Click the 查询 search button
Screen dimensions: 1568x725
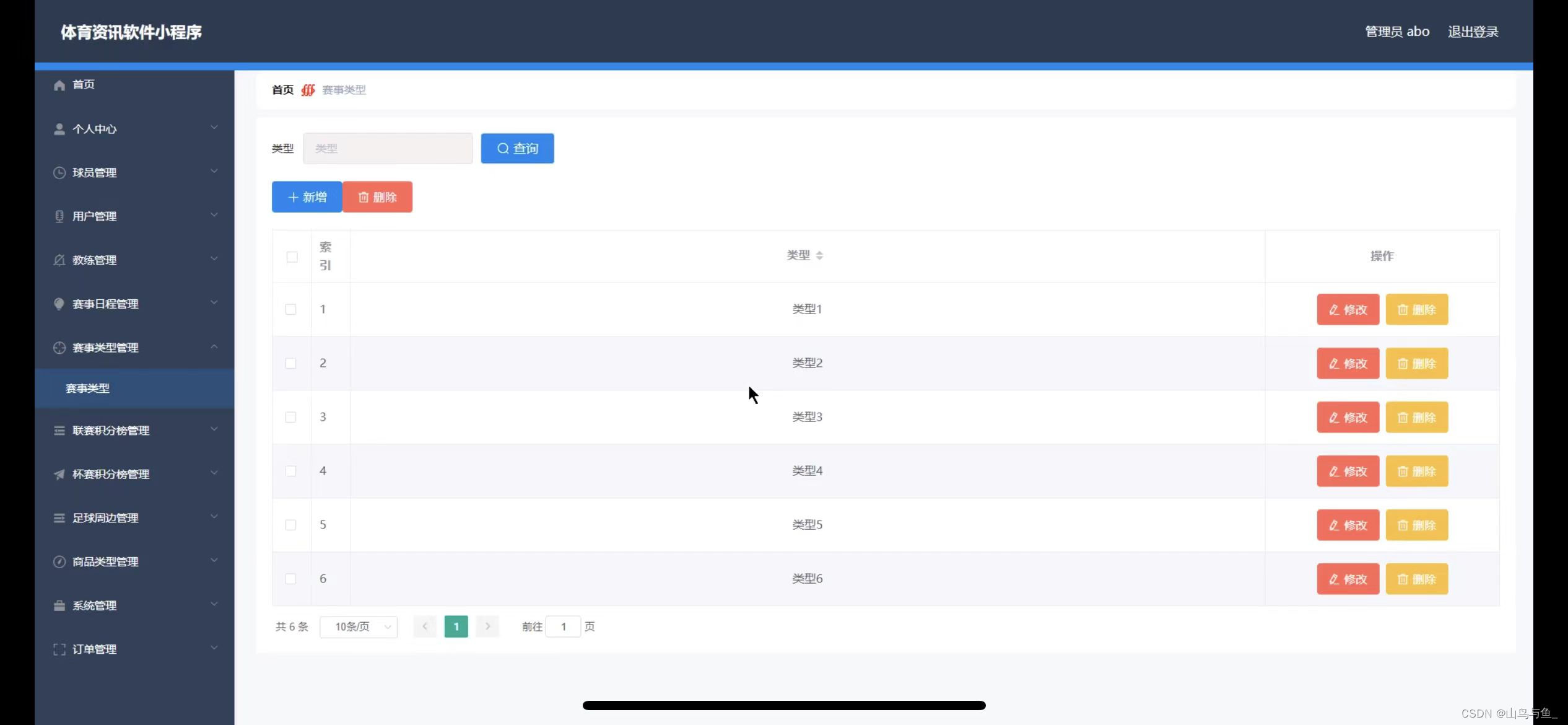point(518,149)
